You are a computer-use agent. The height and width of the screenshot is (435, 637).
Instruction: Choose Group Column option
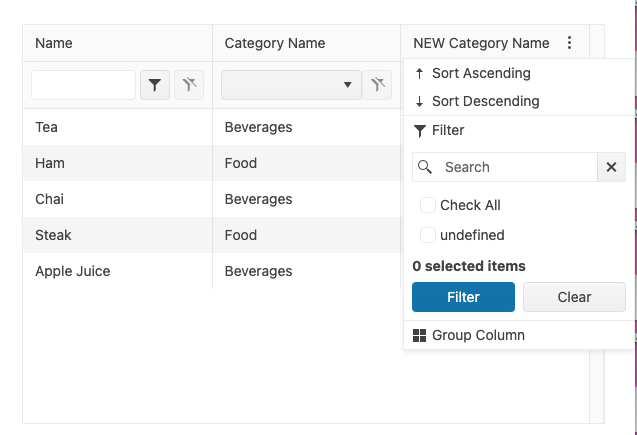(478, 335)
